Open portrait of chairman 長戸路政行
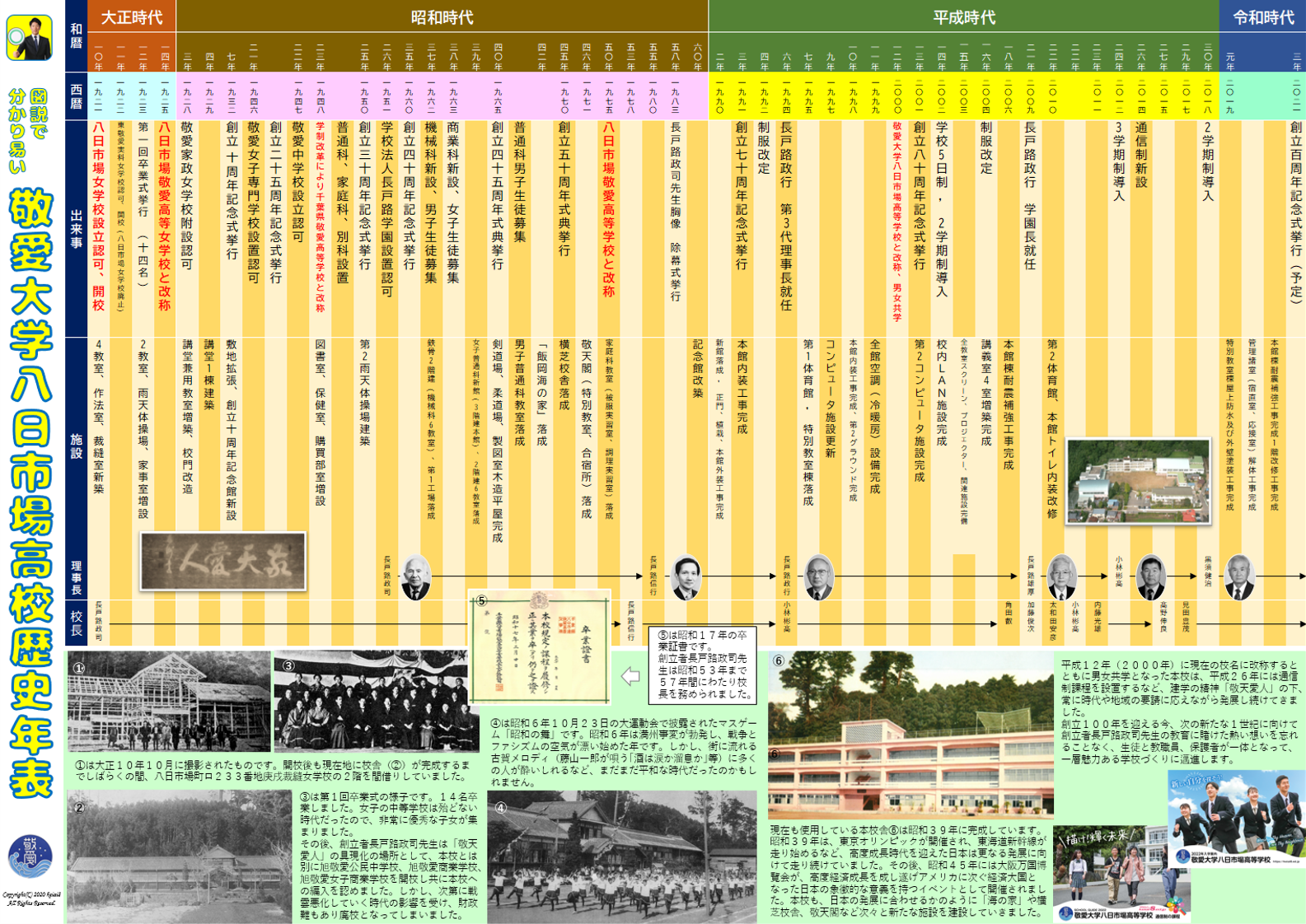Screen dimensions: 1306x924 point(818,576)
